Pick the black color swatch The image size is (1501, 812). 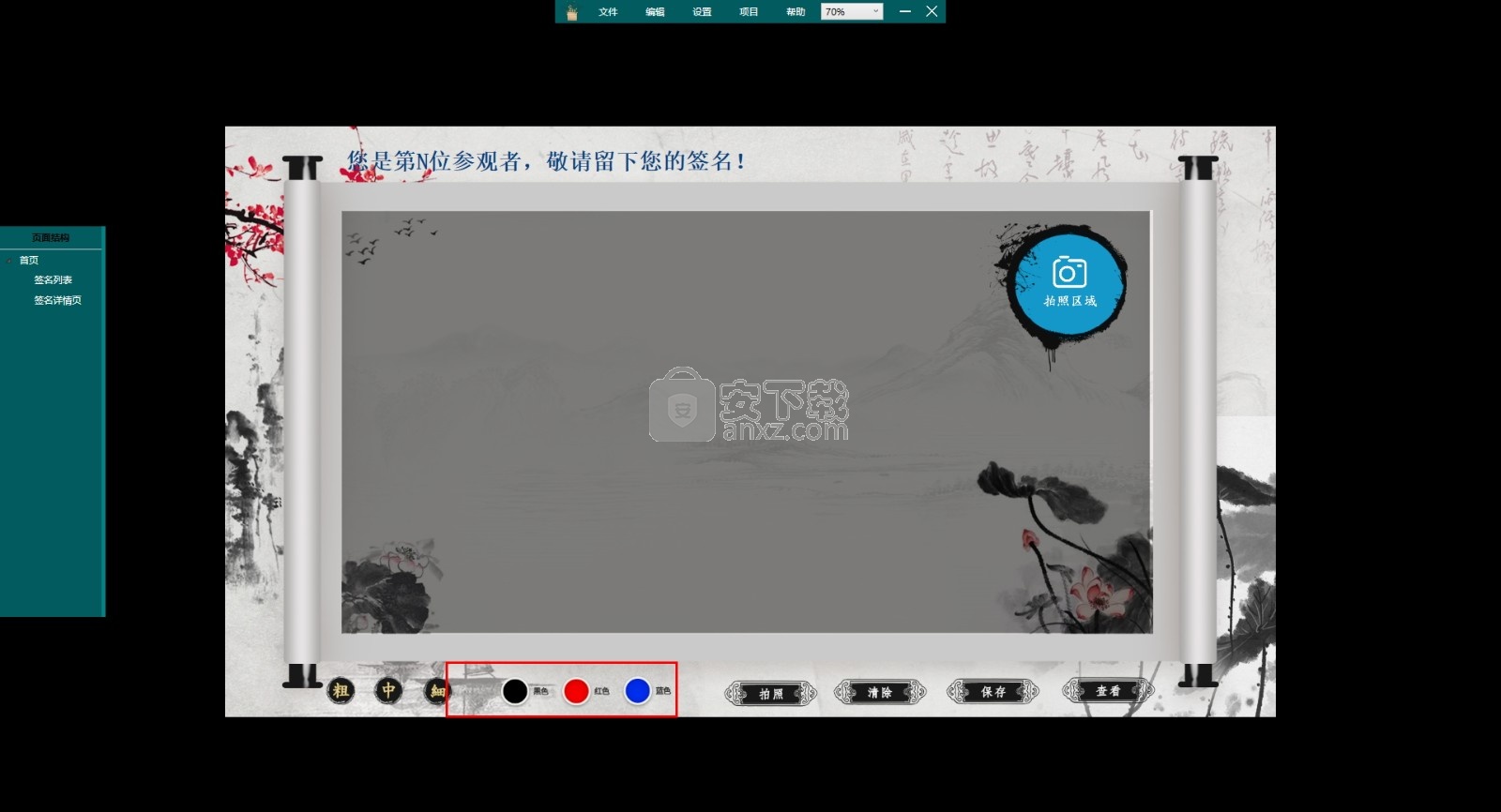pyautogui.click(x=515, y=691)
